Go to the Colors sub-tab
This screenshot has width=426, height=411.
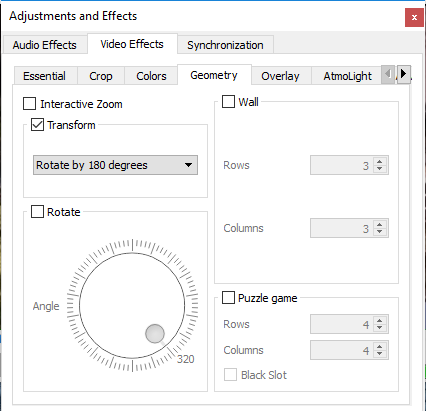[x=151, y=76]
